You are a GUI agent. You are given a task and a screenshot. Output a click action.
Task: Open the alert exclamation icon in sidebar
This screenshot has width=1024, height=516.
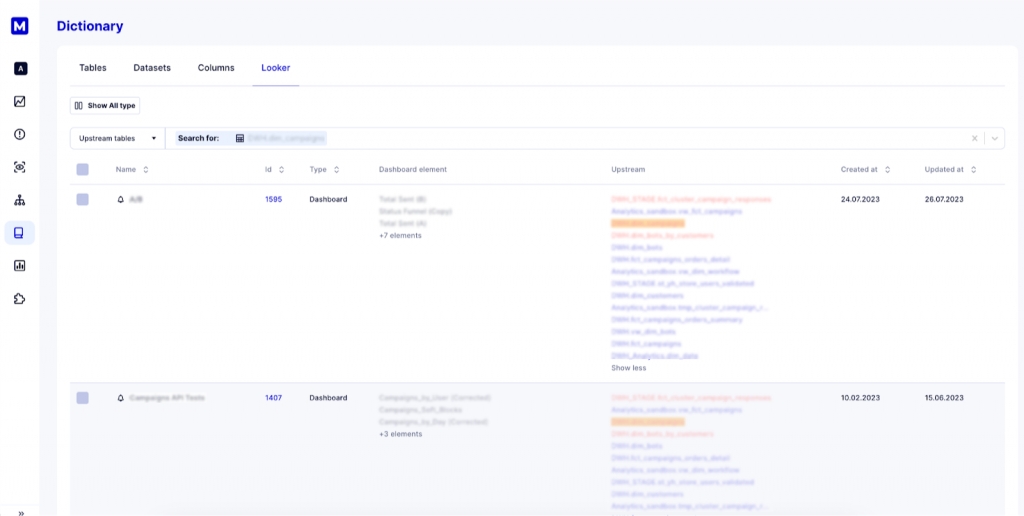tap(20, 134)
